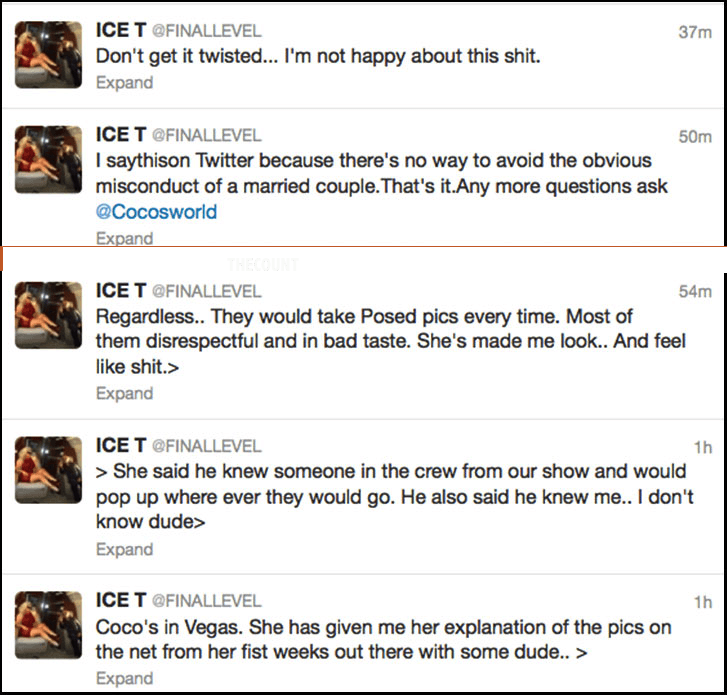Click the 1h timestamp on 'Coco's in Vegas' tweet

point(702,602)
